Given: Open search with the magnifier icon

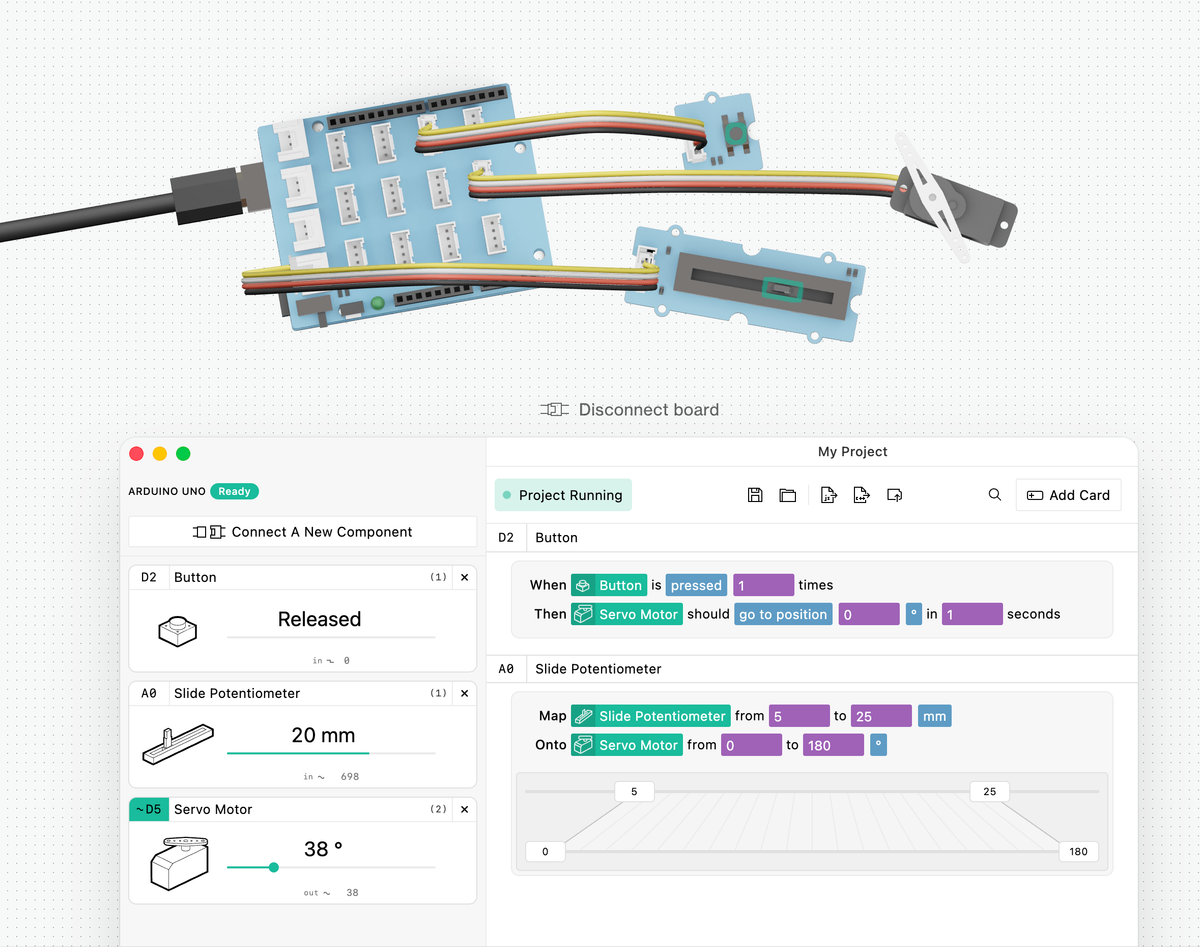Looking at the screenshot, I should (995, 495).
